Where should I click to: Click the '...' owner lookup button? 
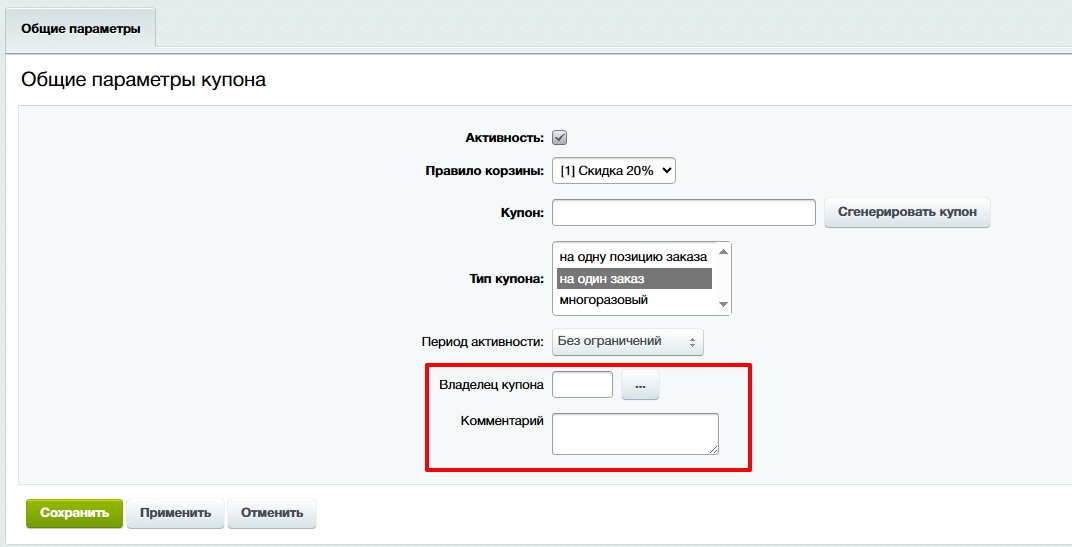click(x=640, y=386)
